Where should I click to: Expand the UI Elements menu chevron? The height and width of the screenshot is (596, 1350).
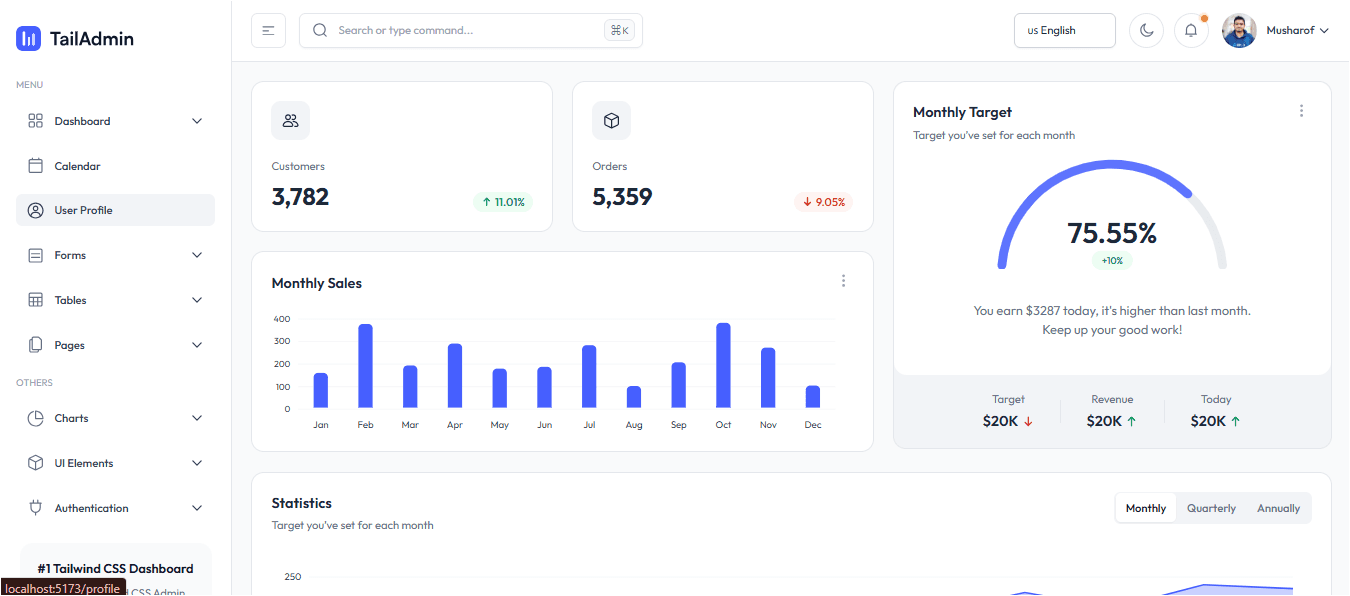pos(197,463)
